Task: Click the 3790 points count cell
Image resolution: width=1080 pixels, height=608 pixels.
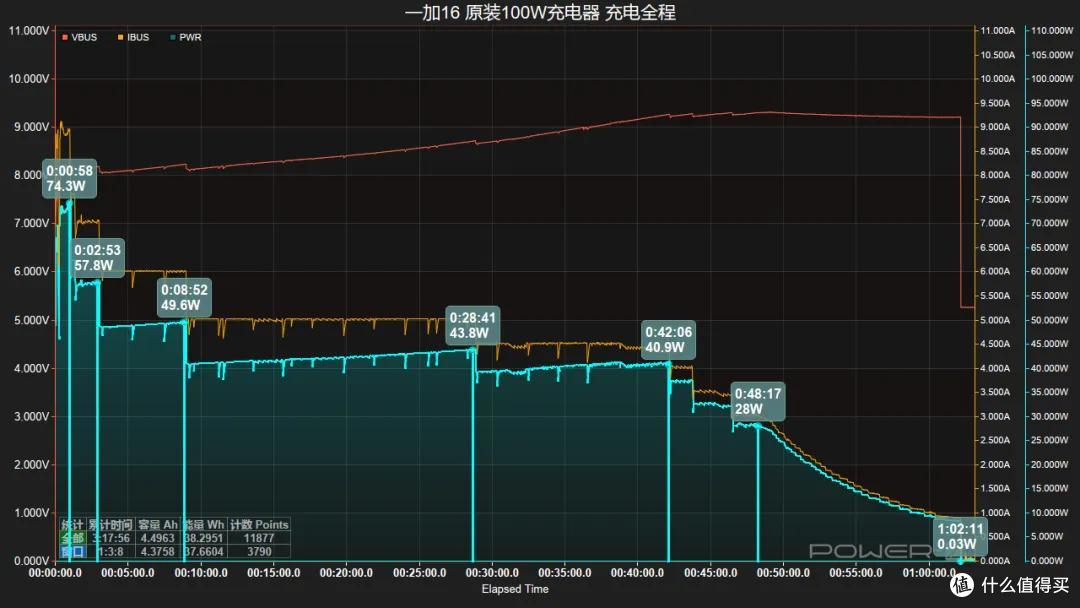Action: click(259, 552)
